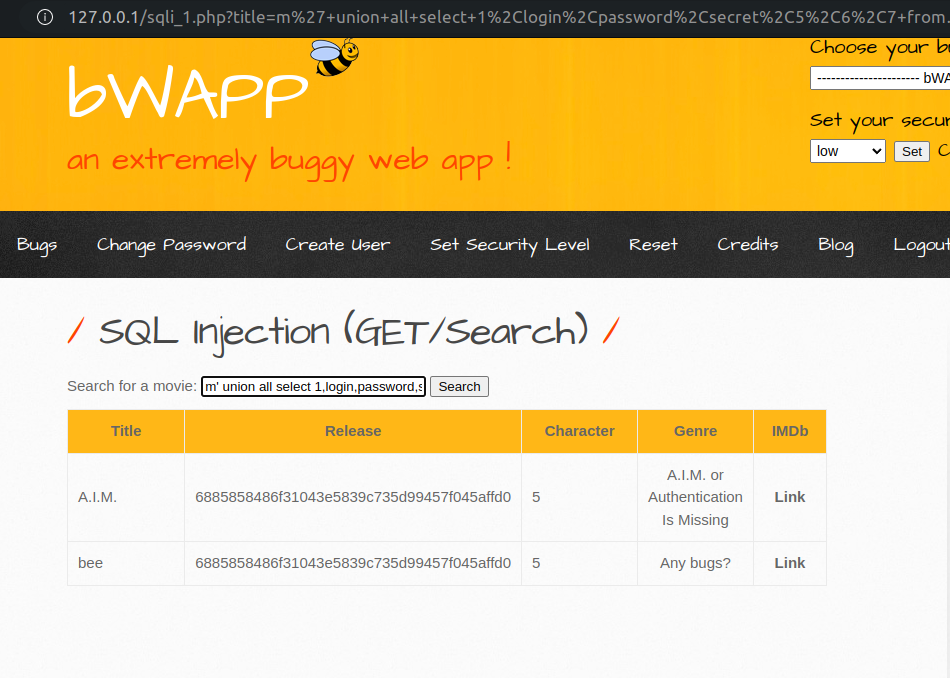
Task: Select Set Security Level in navigation
Action: click(x=510, y=245)
